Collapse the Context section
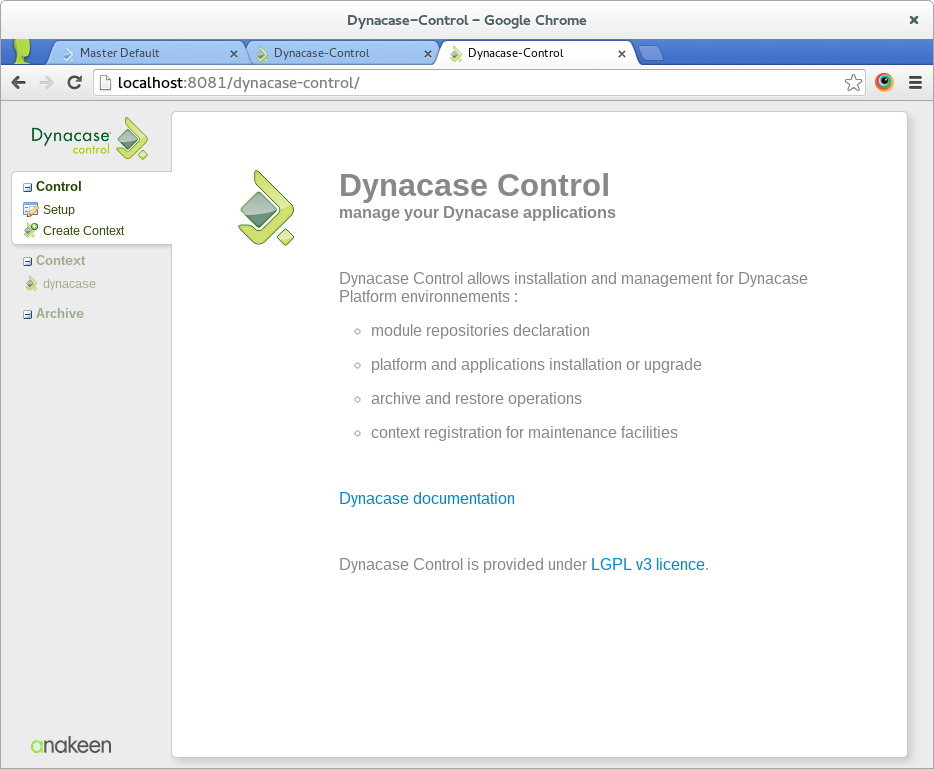 pos(27,261)
